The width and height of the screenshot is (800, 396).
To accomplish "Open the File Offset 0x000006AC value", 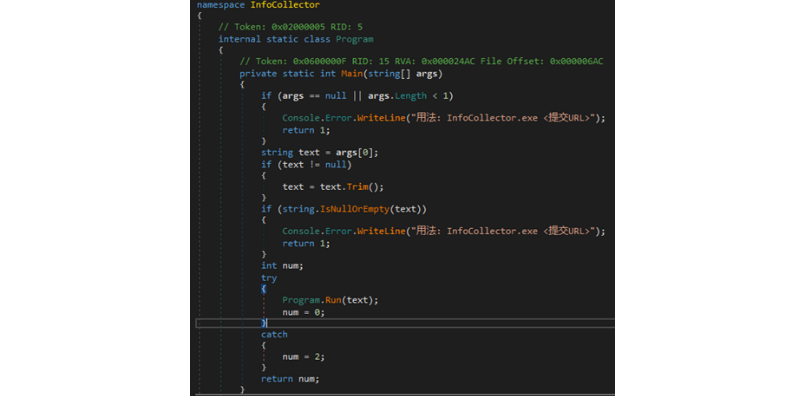I will click(x=577, y=61).
